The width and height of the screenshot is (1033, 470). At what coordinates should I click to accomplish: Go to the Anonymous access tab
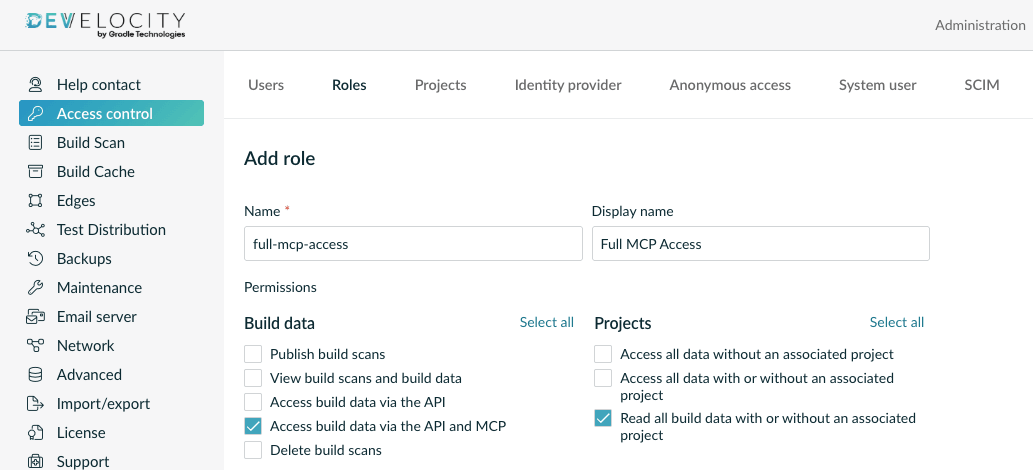pyautogui.click(x=730, y=85)
